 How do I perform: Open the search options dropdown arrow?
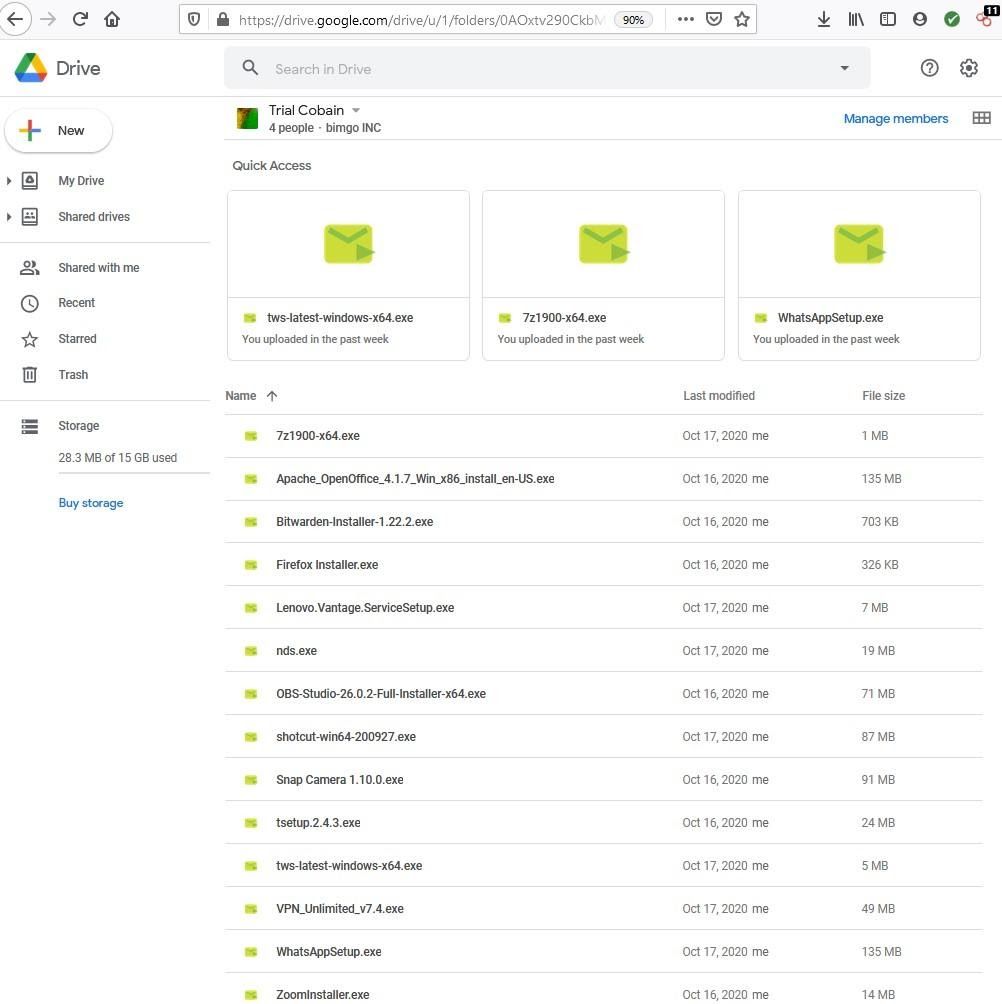pos(844,68)
